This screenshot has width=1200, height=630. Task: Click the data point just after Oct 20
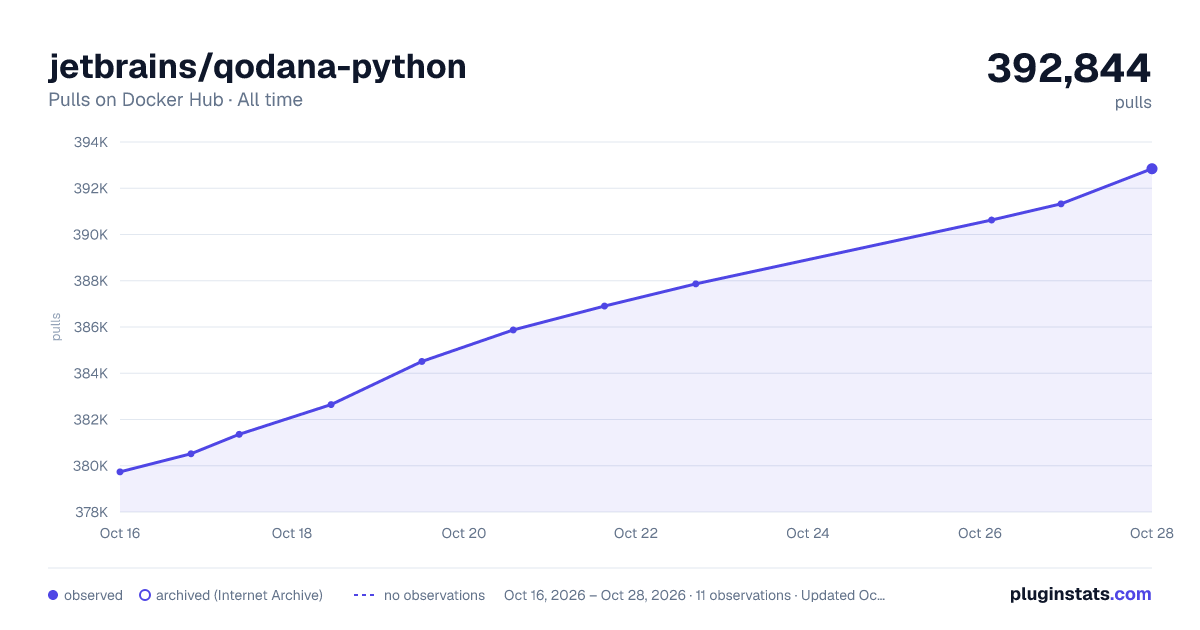[x=513, y=330]
